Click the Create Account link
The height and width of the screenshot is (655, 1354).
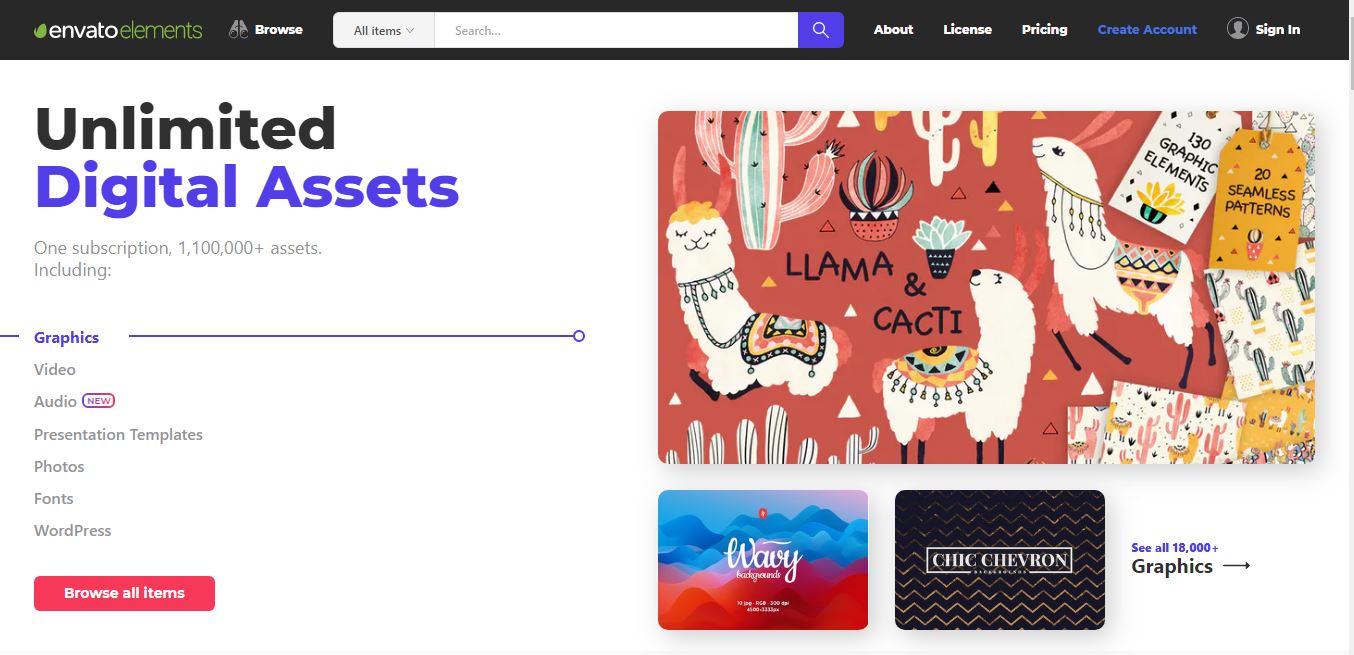point(1146,29)
